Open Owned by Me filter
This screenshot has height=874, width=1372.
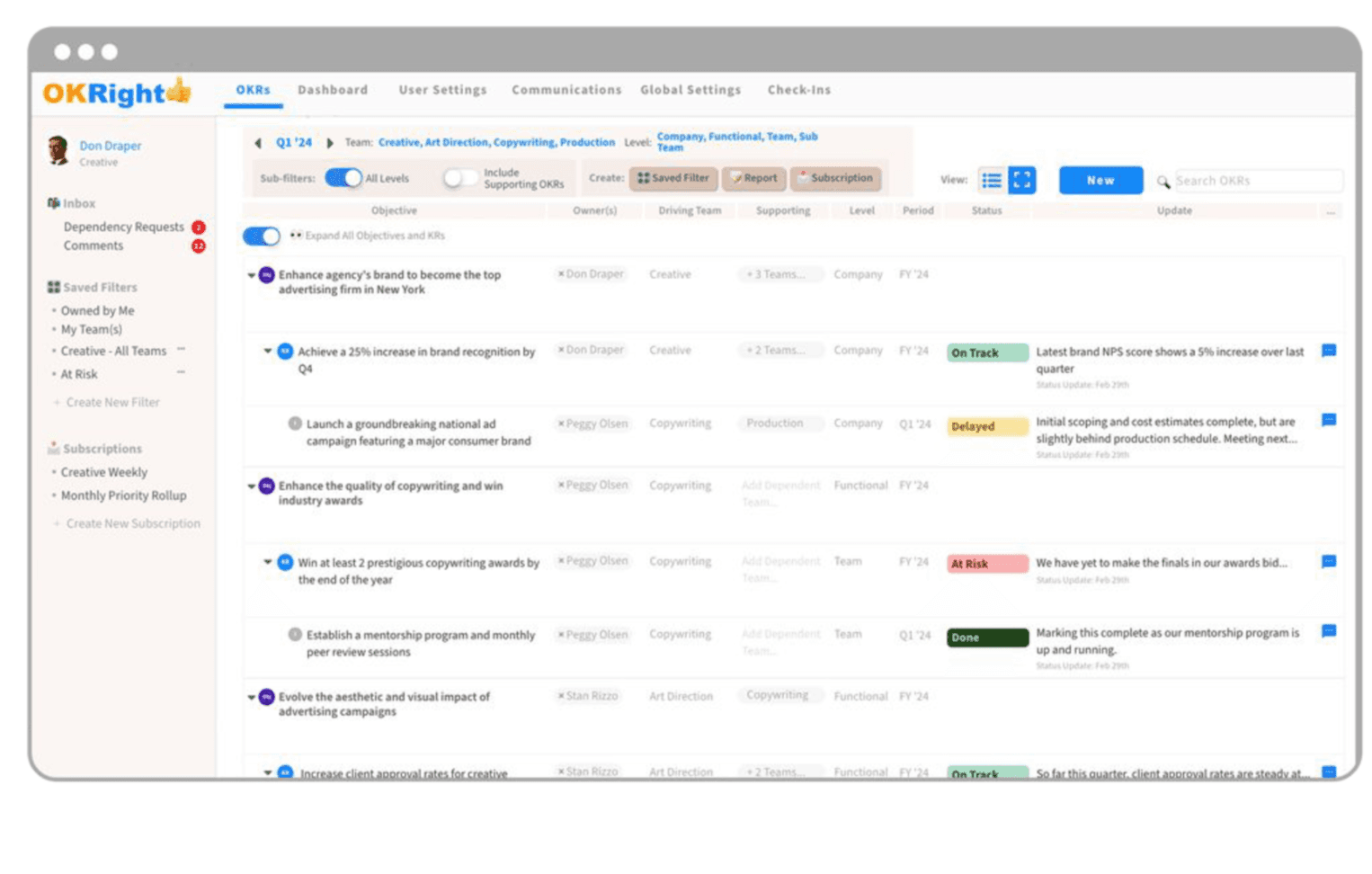point(97,311)
